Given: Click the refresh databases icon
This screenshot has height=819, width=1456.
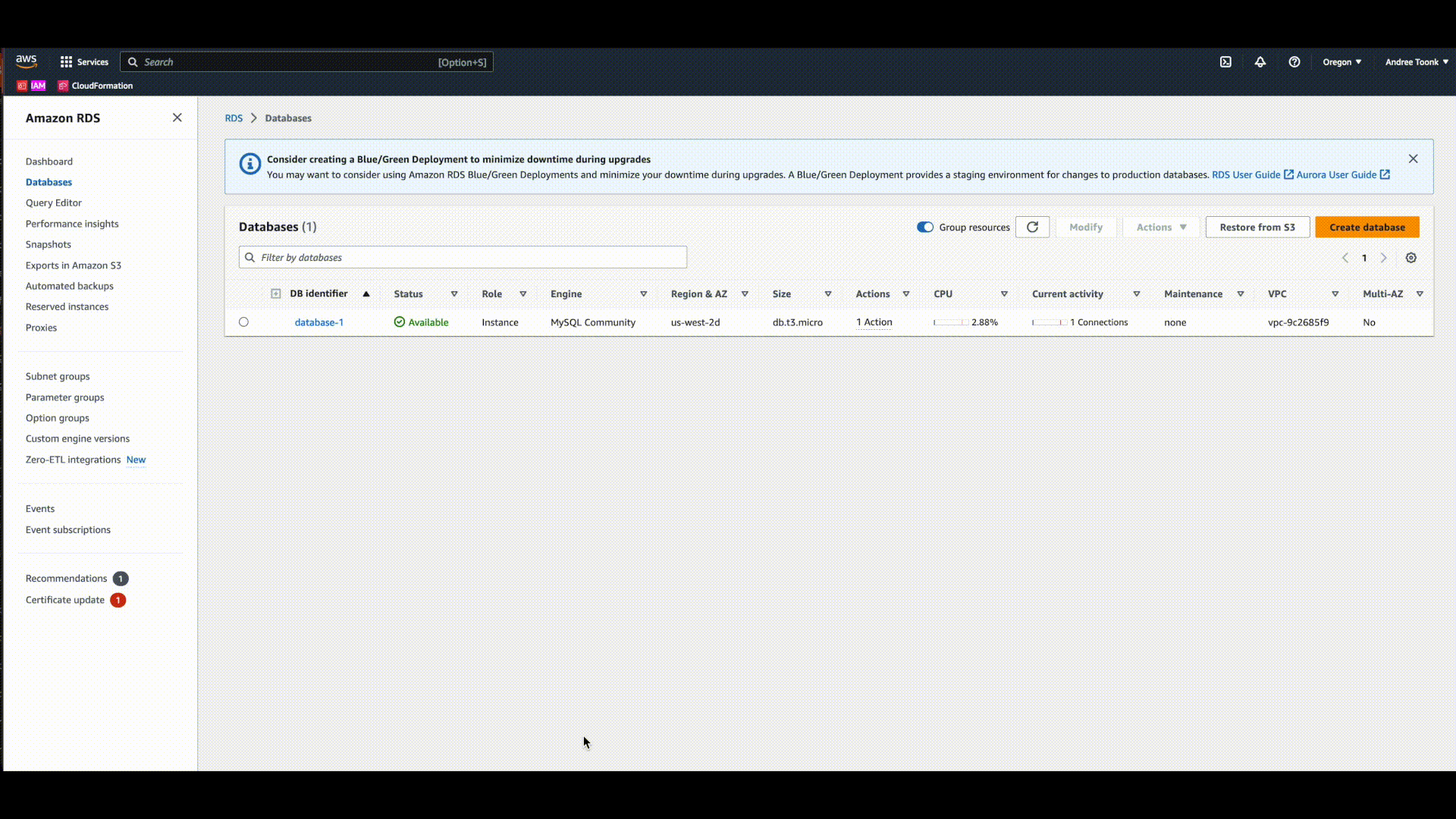Looking at the screenshot, I should click(x=1033, y=227).
